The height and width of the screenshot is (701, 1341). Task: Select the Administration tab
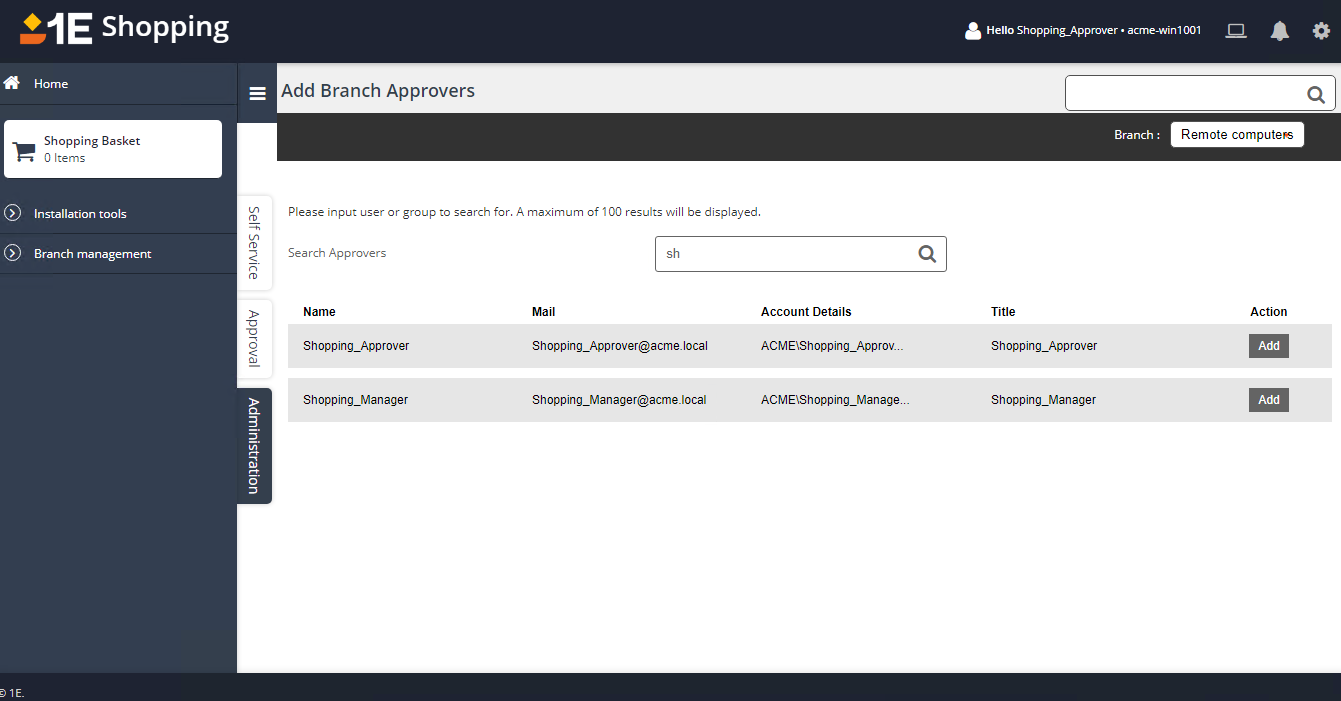point(254,446)
